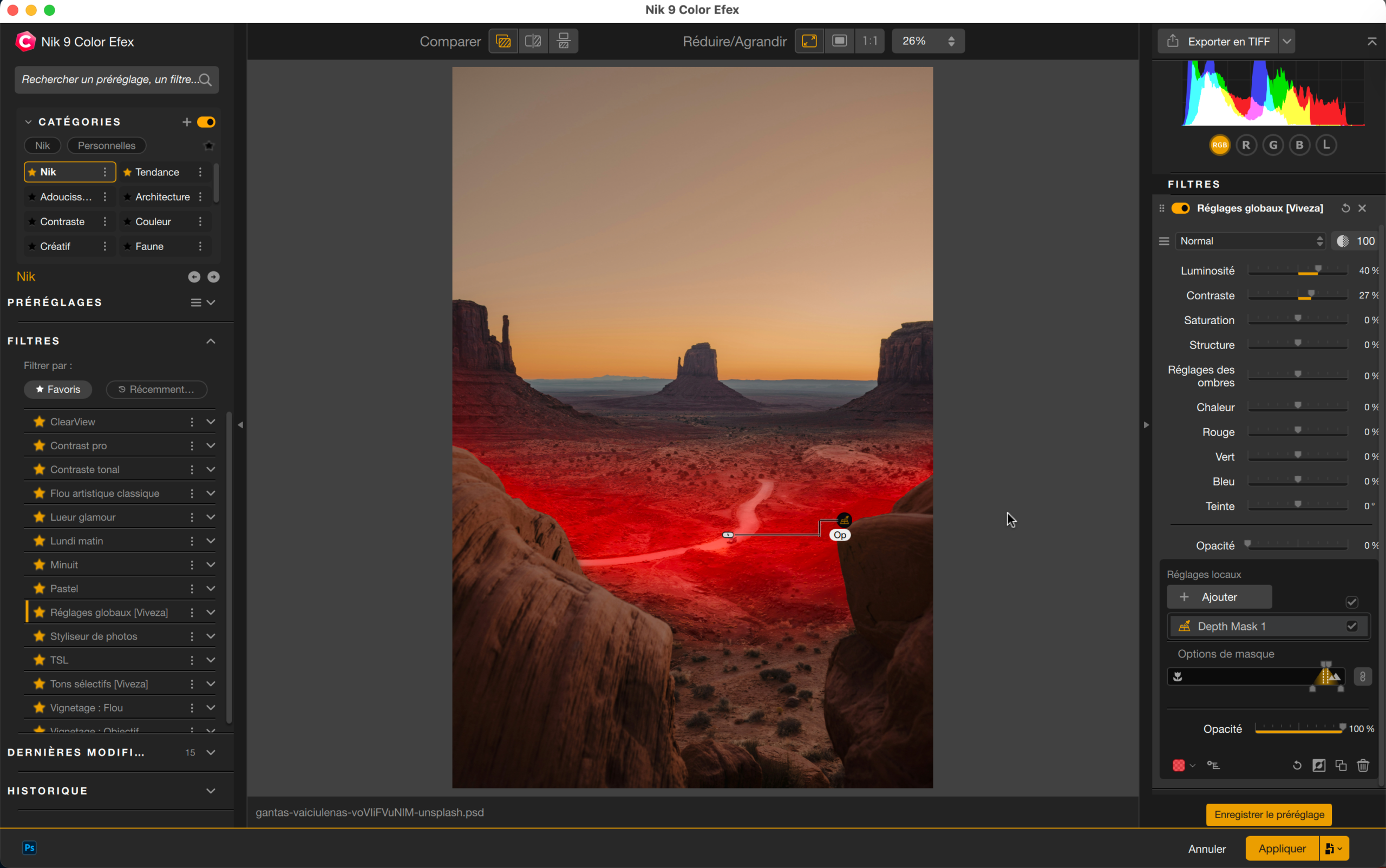Select the fit-to-screen zoom icon
1386x868 pixels.
pos(809,41)
